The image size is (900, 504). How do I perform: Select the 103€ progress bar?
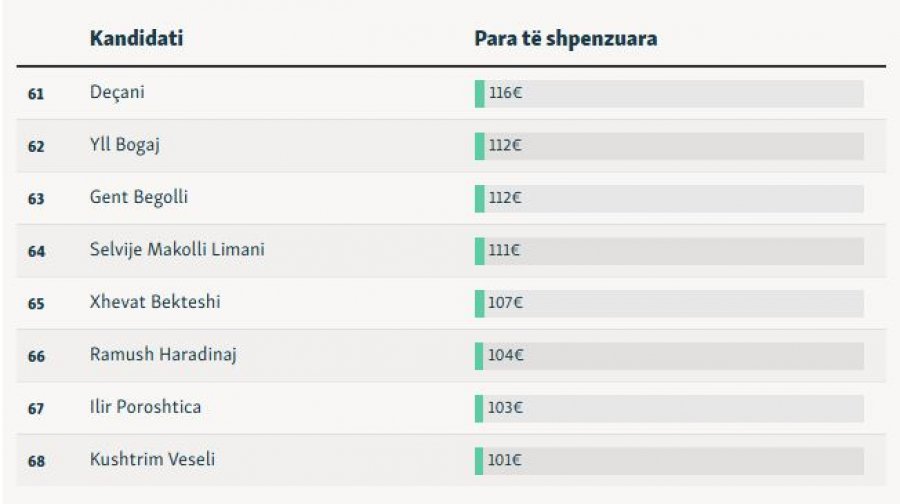(x=669, y=408)
